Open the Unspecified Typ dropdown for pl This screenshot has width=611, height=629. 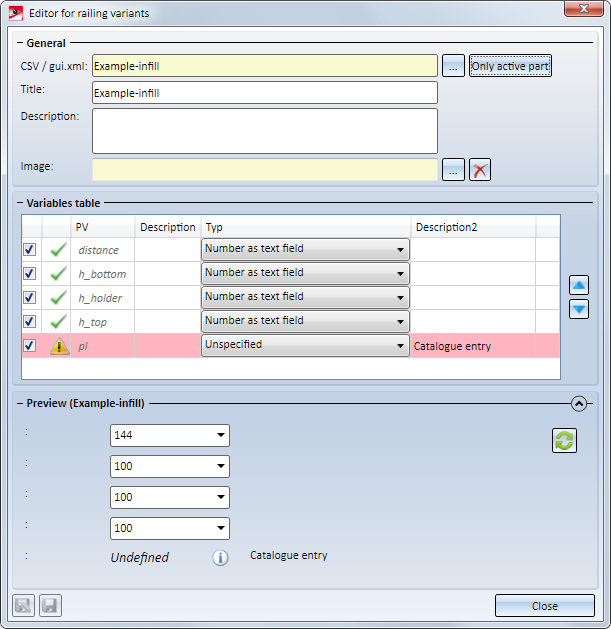pos(305,345)
